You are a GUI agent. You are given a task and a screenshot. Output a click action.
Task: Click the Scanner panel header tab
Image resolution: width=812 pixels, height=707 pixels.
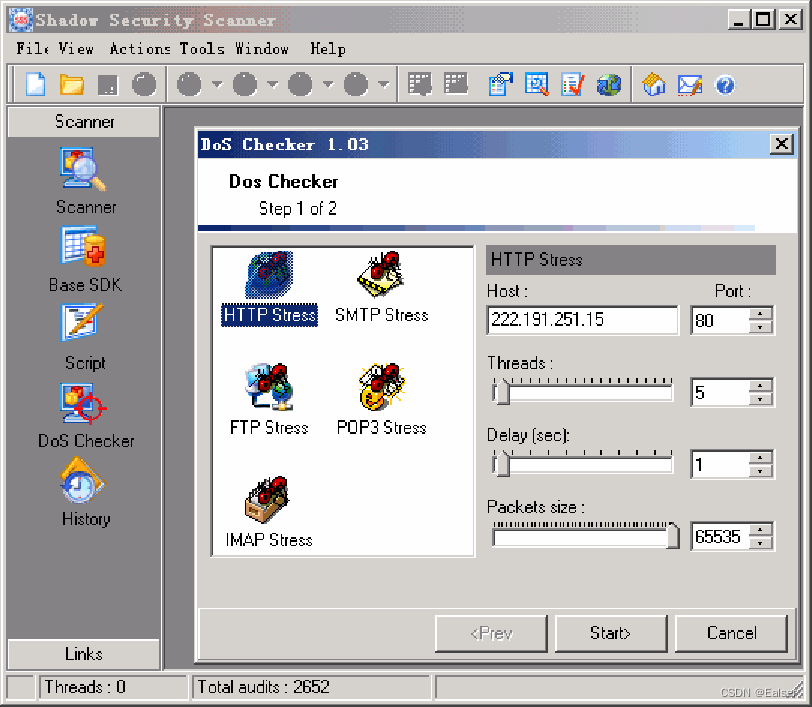84,122
